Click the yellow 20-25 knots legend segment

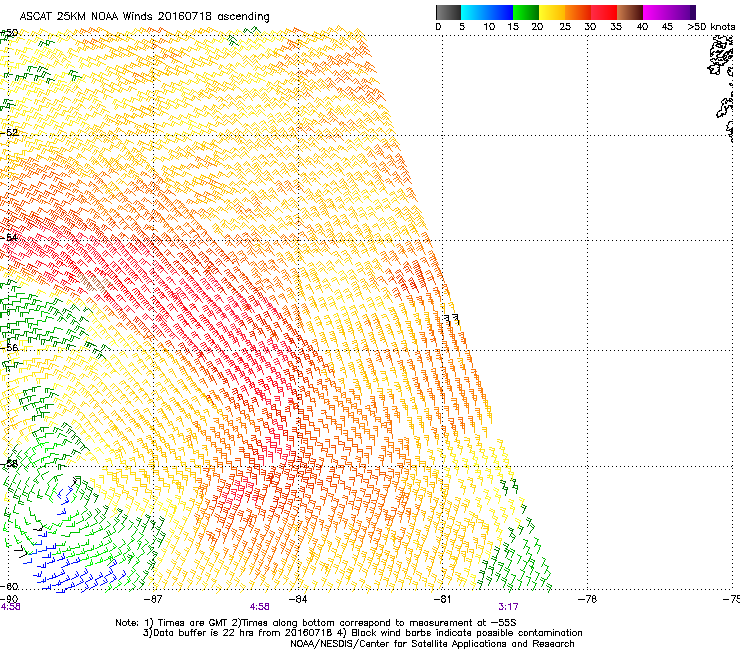[552, 12]
